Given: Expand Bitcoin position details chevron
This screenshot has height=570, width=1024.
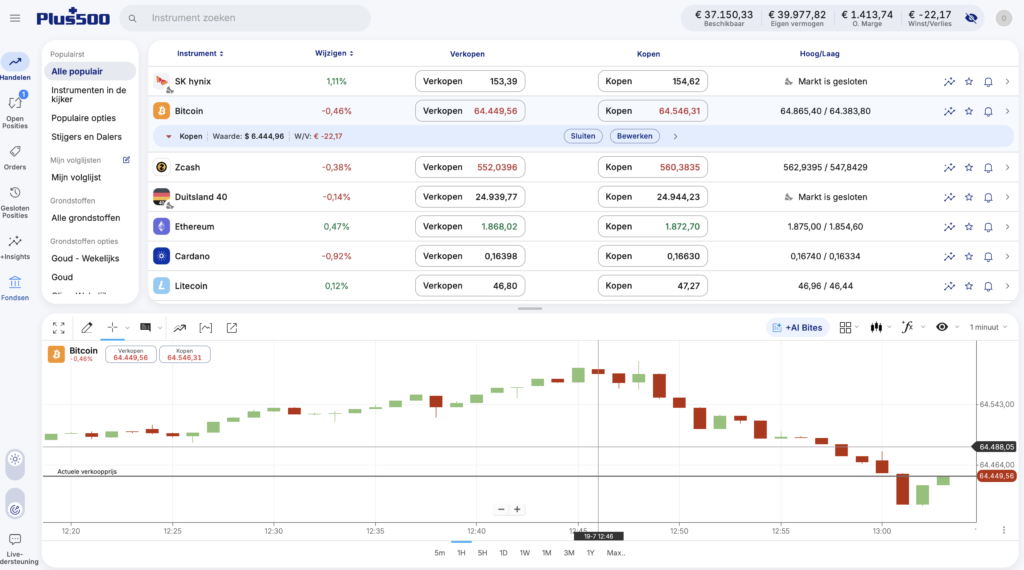Looking at the screenshot, I should point(675,137).
